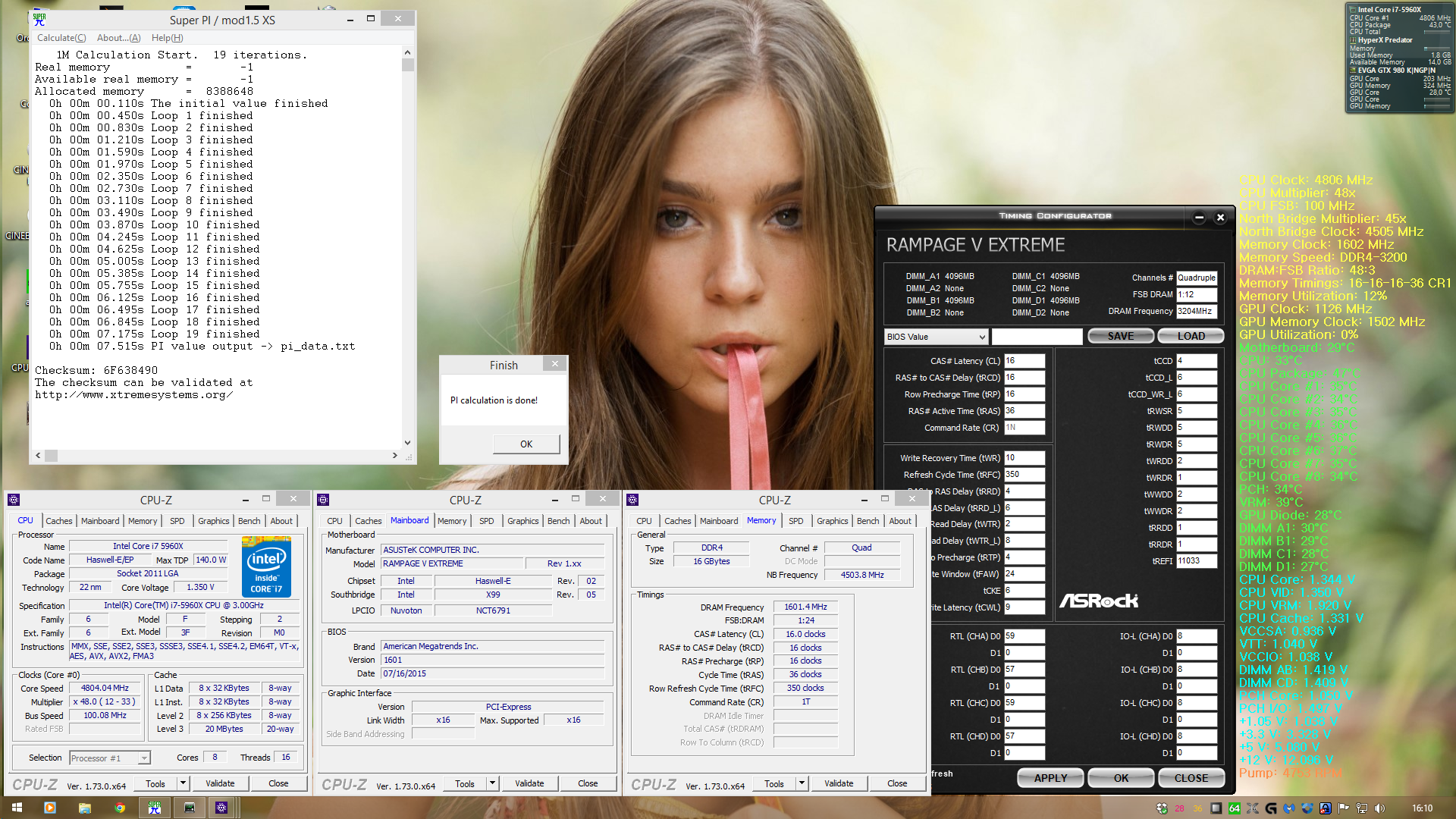1456x819 pixels.
Task: Click Super PI vertical scrollbar down arrow
Action: 408,443
